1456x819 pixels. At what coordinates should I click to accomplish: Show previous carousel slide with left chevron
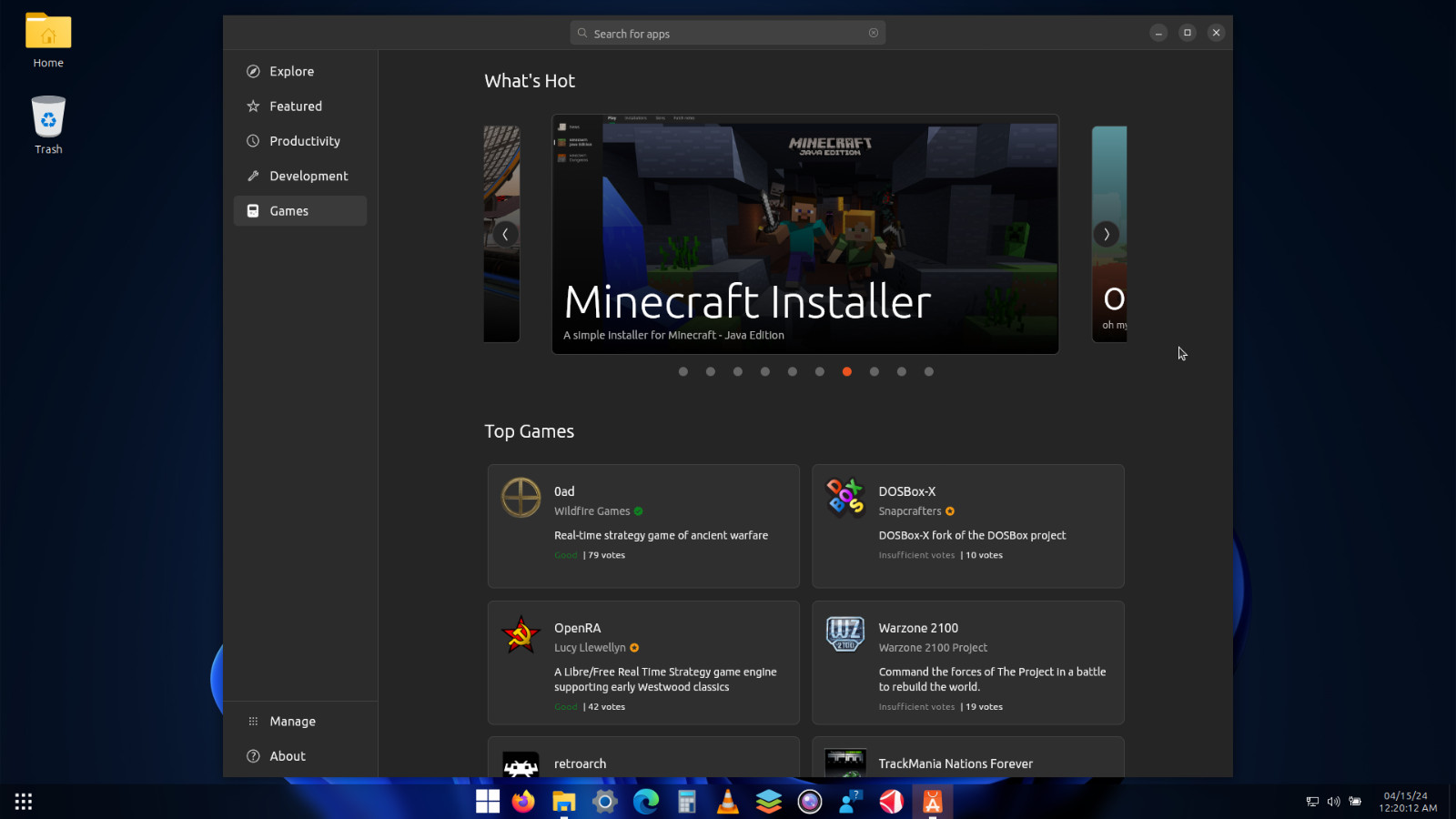[x=505, y=234]
